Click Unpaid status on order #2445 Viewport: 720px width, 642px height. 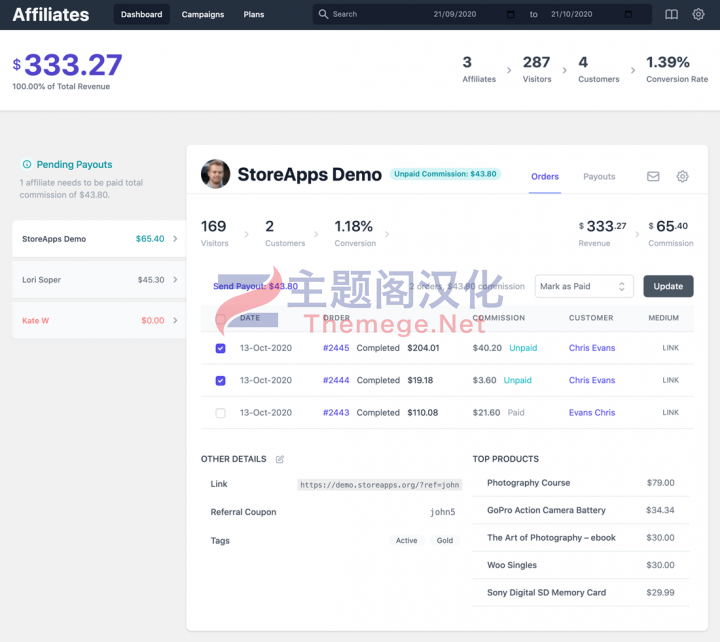(x=523, y=348)
